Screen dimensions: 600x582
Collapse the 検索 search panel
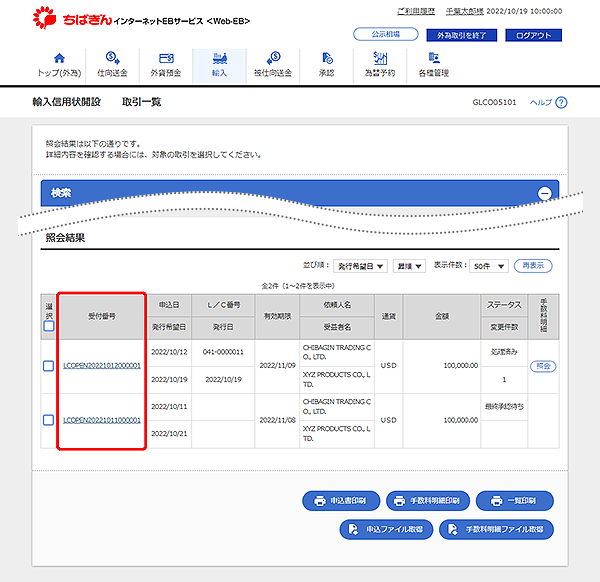(545, 193)
